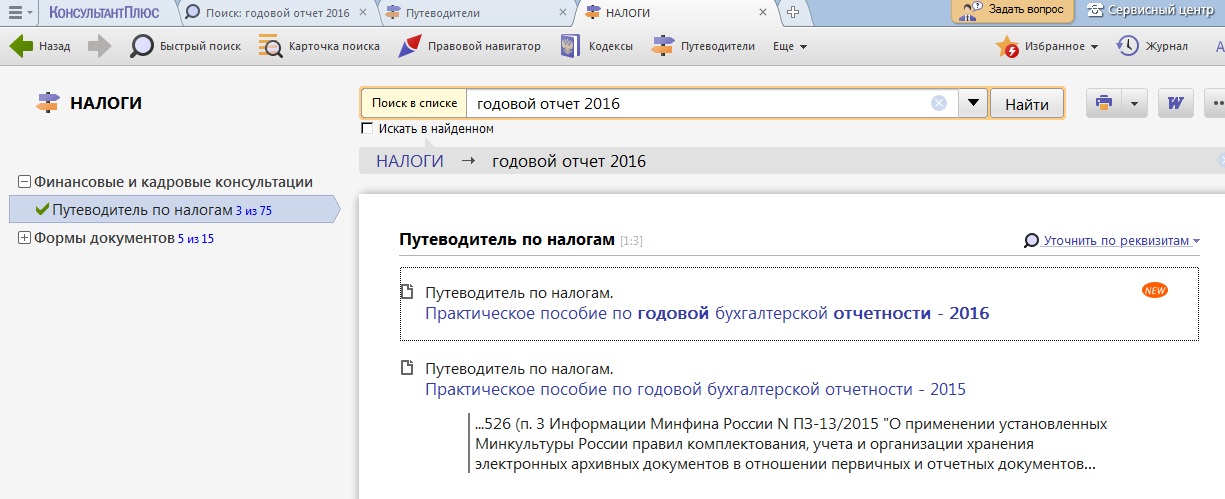1225x499 pixels.
Task: Click the green Back arrow icon
Action: click(x=22, y=46)
